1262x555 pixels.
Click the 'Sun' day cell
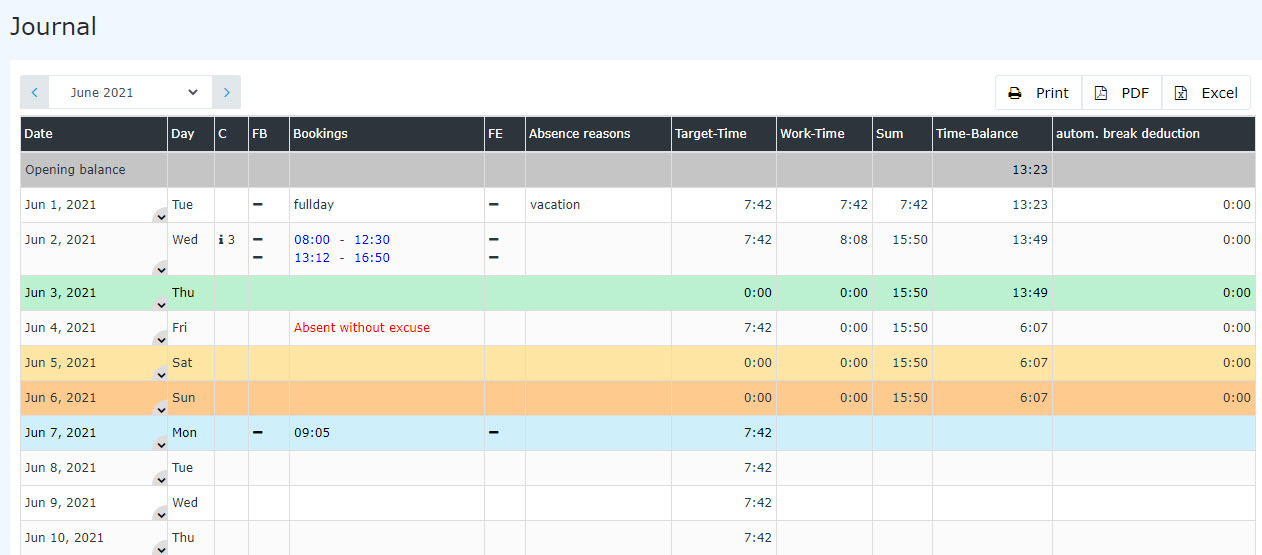[191, 398]
